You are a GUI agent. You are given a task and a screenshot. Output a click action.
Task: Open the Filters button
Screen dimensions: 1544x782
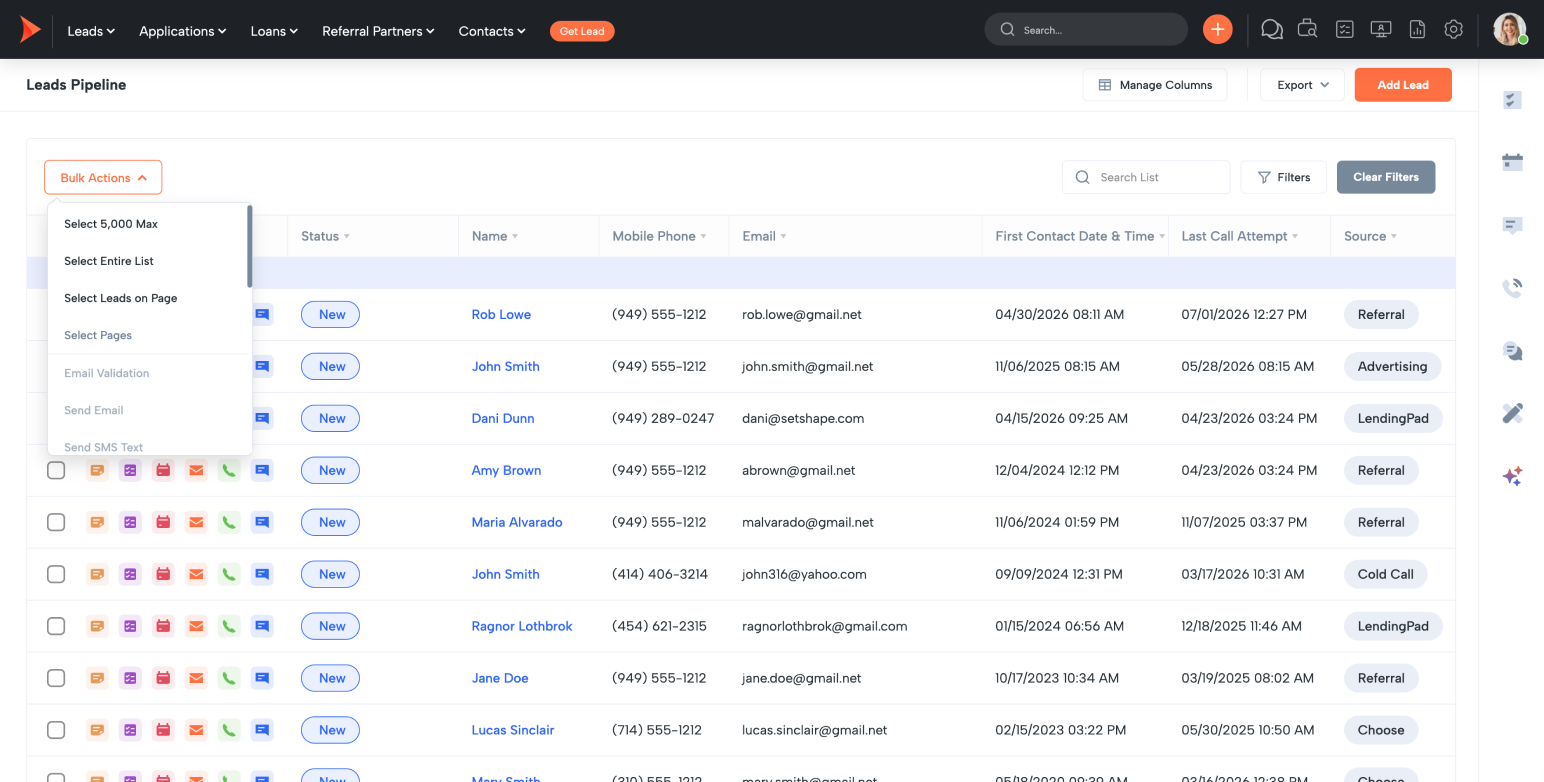coord(1284,177)
